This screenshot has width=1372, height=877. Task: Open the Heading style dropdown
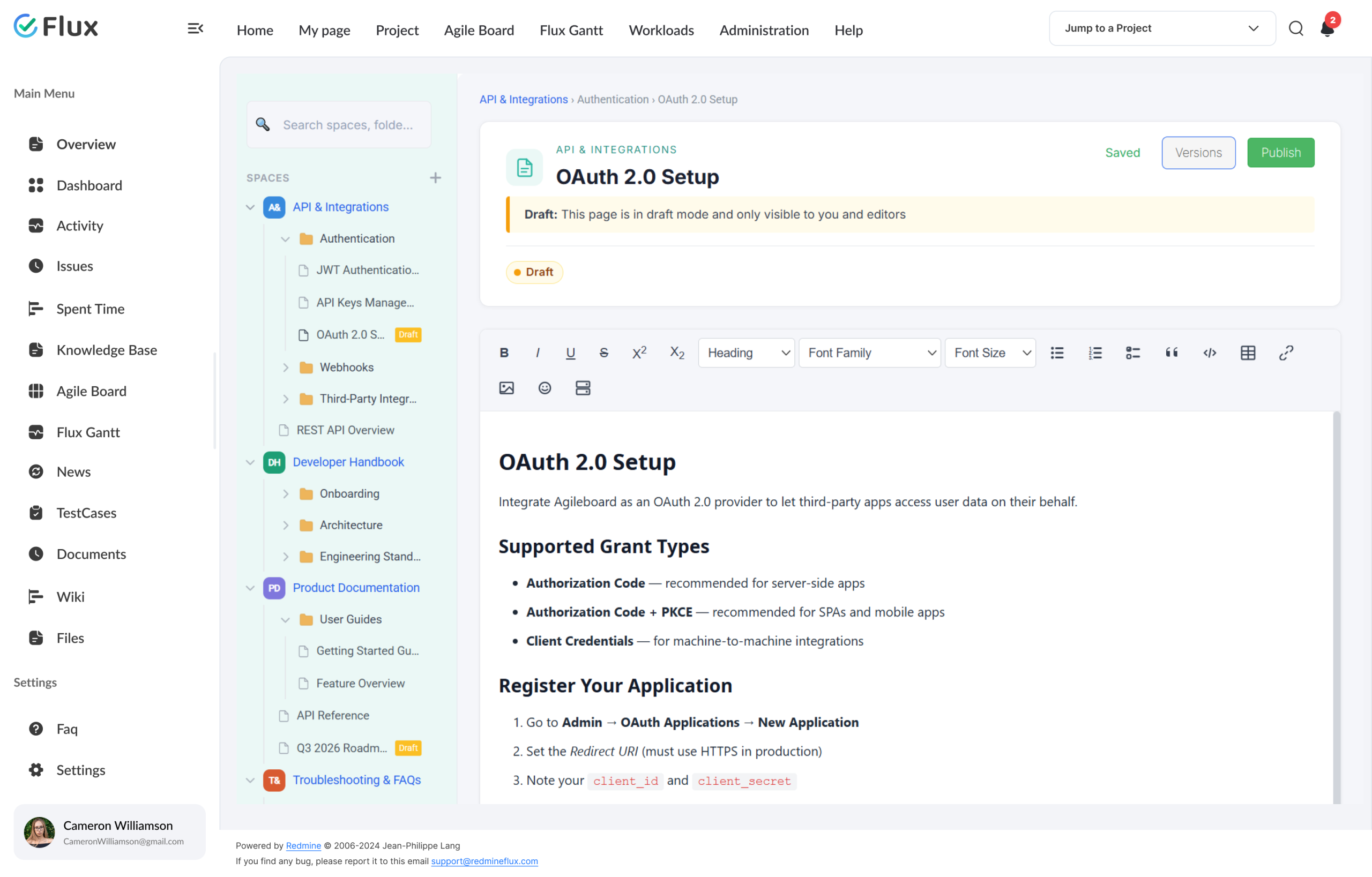tap(746, 353)
